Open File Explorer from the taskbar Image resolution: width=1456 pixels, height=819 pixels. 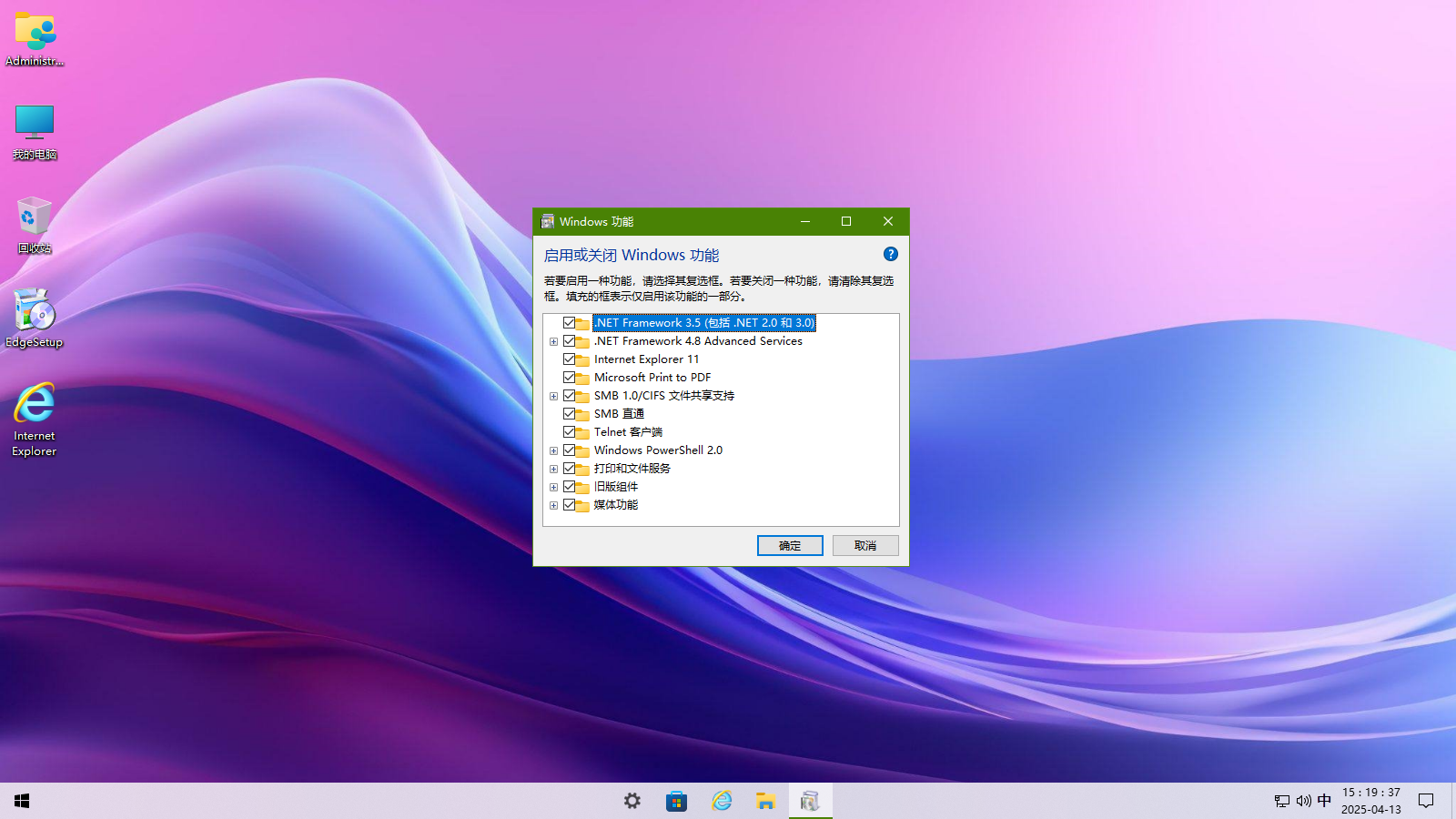[x=765, y=801]
